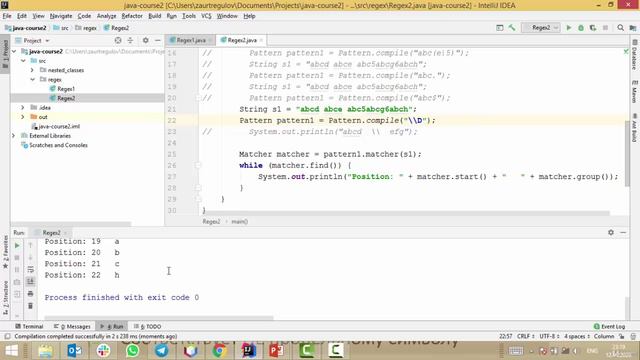Viewport: 640px width, 360px height.
Task: Collapse the src folder
Action: 23,61
